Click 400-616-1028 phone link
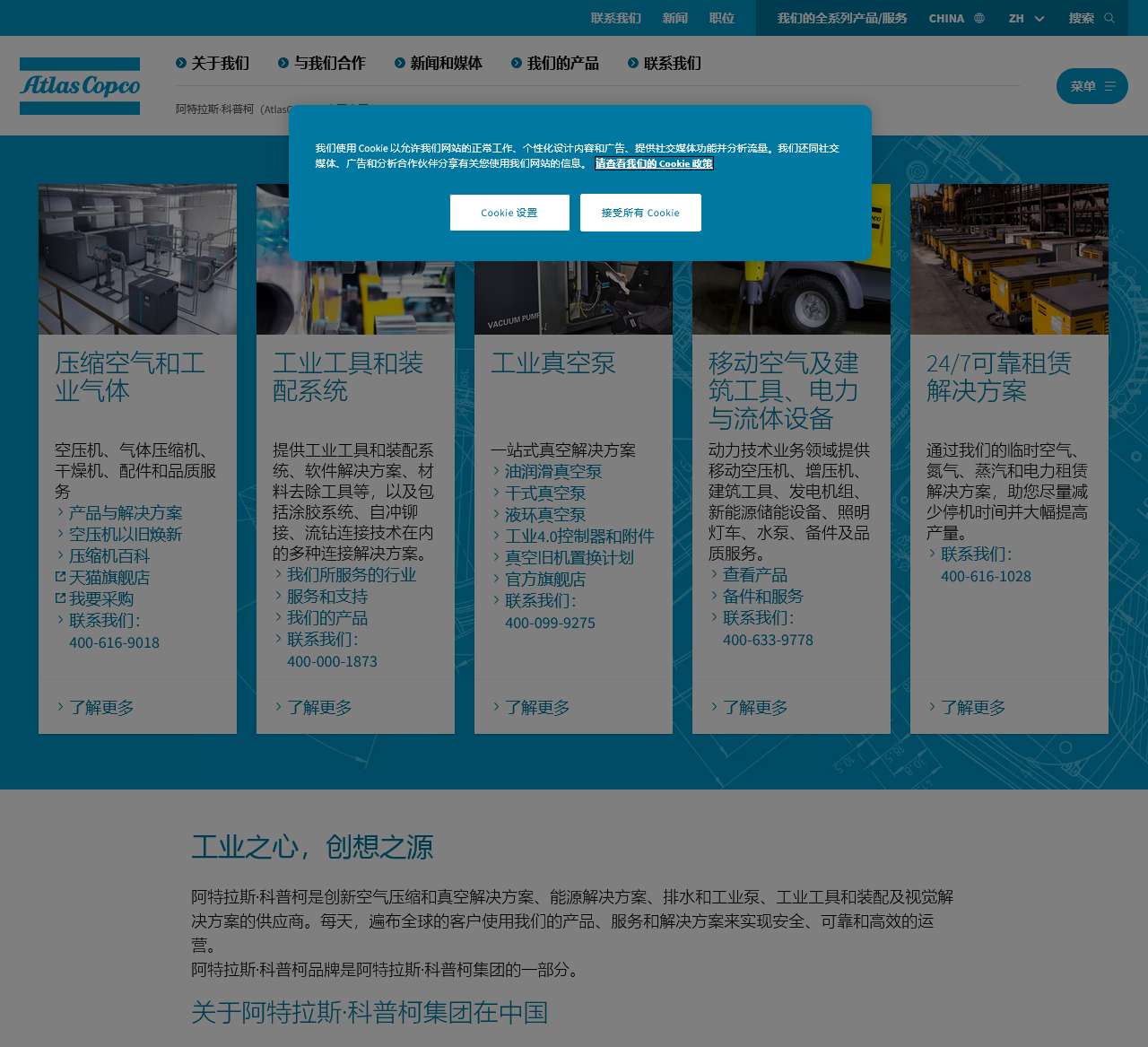 click(x=986, y=576)
